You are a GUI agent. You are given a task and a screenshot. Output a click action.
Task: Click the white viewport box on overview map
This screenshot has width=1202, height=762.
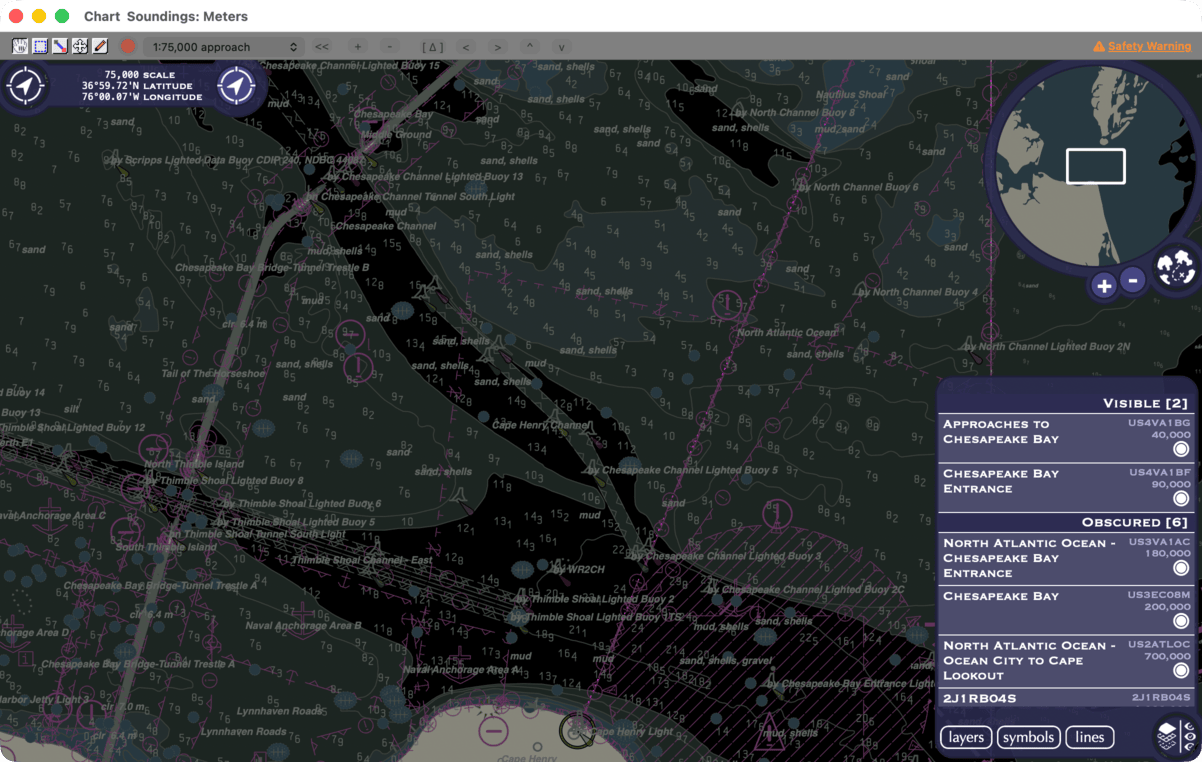[x=1096, y=166]
